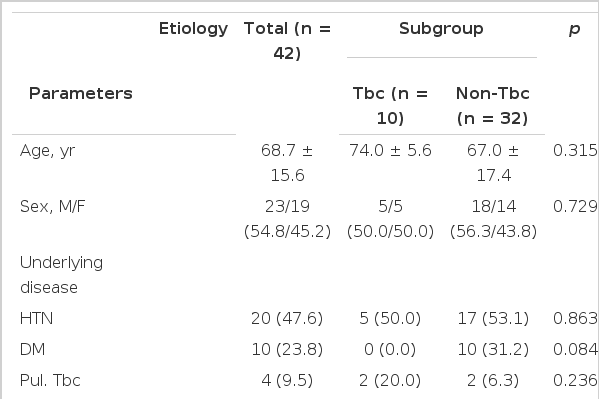This screenshot has width=599, height=399.
Task: Click the Pul. Tbc cell 2 (20.0)
Action: click(x=390, y=380)
